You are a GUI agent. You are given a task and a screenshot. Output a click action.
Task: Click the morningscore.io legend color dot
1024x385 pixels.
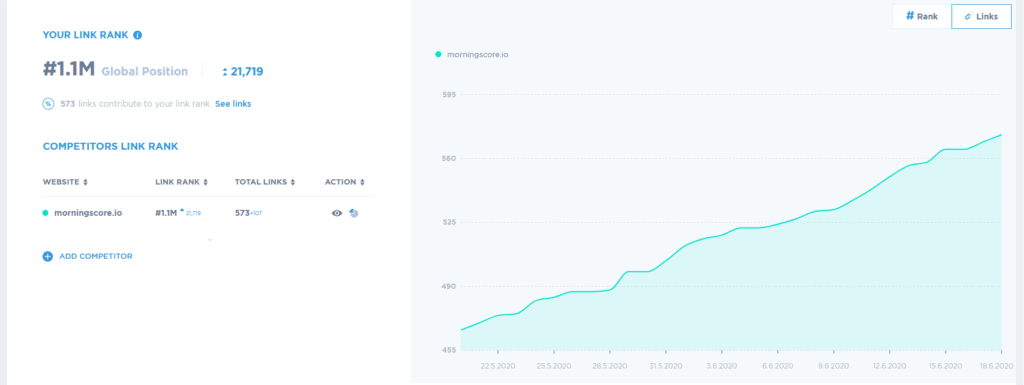pos(438,55)
